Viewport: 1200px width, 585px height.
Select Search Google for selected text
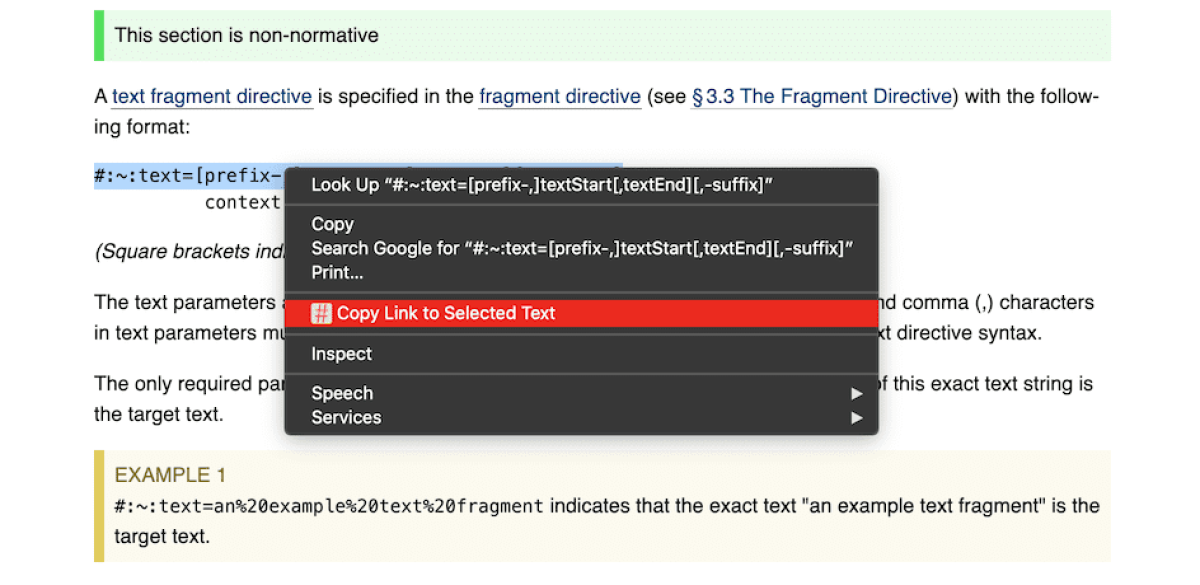pos(580,248)
